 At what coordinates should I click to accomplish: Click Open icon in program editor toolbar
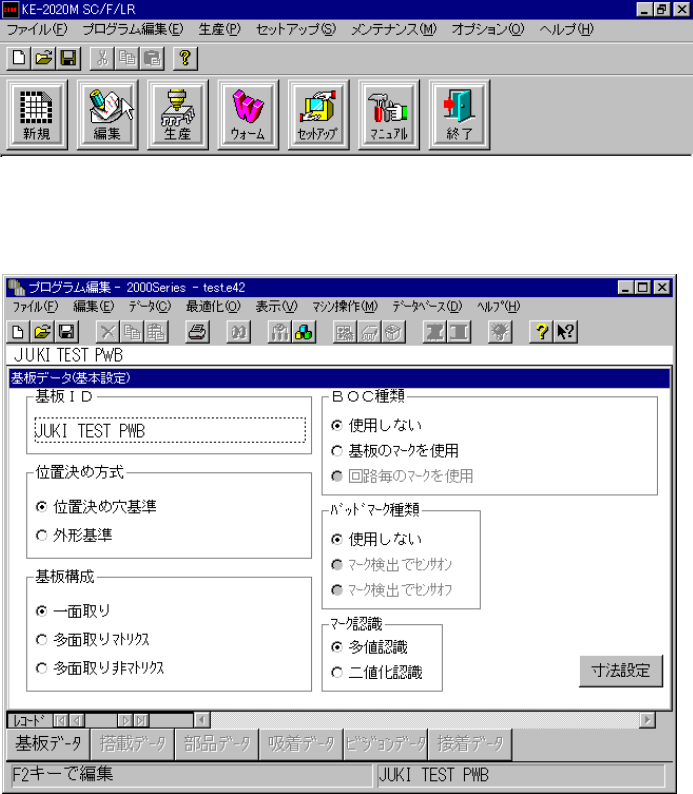click(43, 332)
